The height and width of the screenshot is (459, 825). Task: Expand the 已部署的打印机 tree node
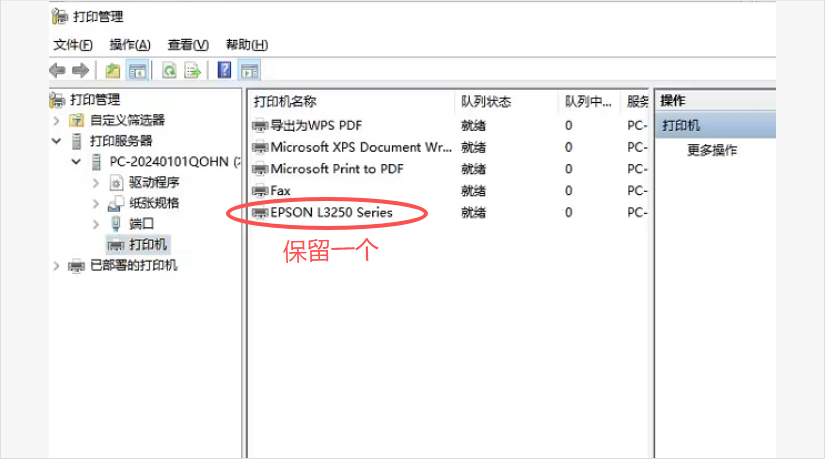pos(57,266)
